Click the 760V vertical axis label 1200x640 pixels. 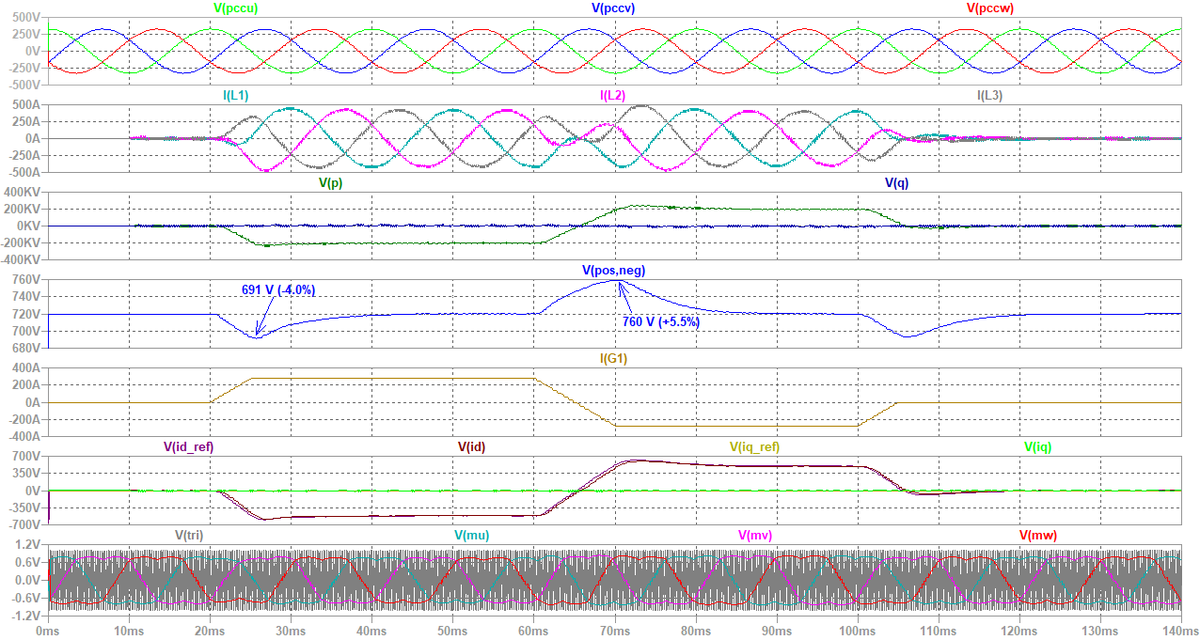(x=27, y=280)
